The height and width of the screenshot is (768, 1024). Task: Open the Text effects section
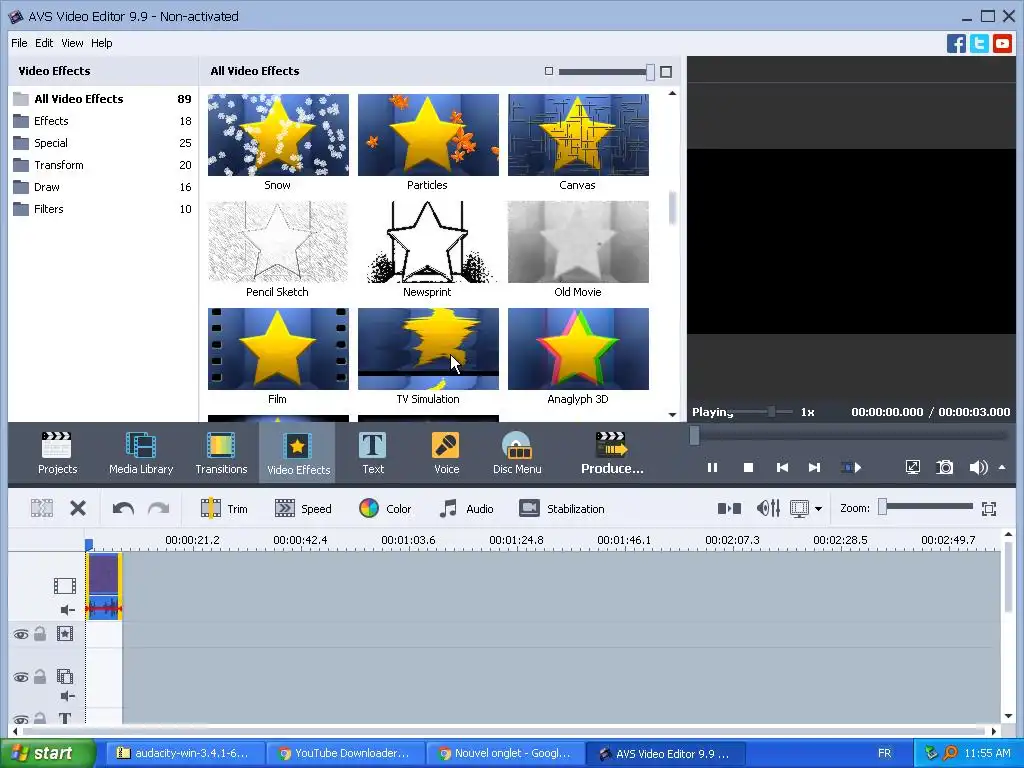(373, 453)
